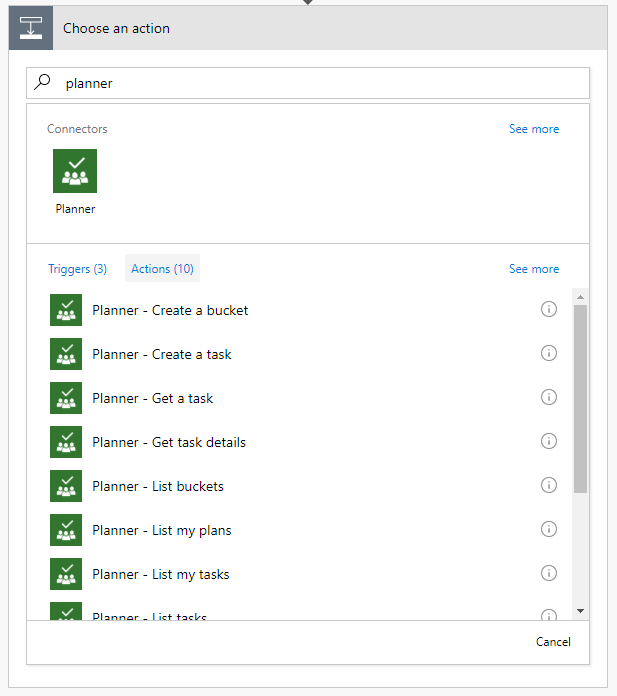Viewport: 617px width, 696px height.
Task: Show info for List my plans
Action: point(549,529)
